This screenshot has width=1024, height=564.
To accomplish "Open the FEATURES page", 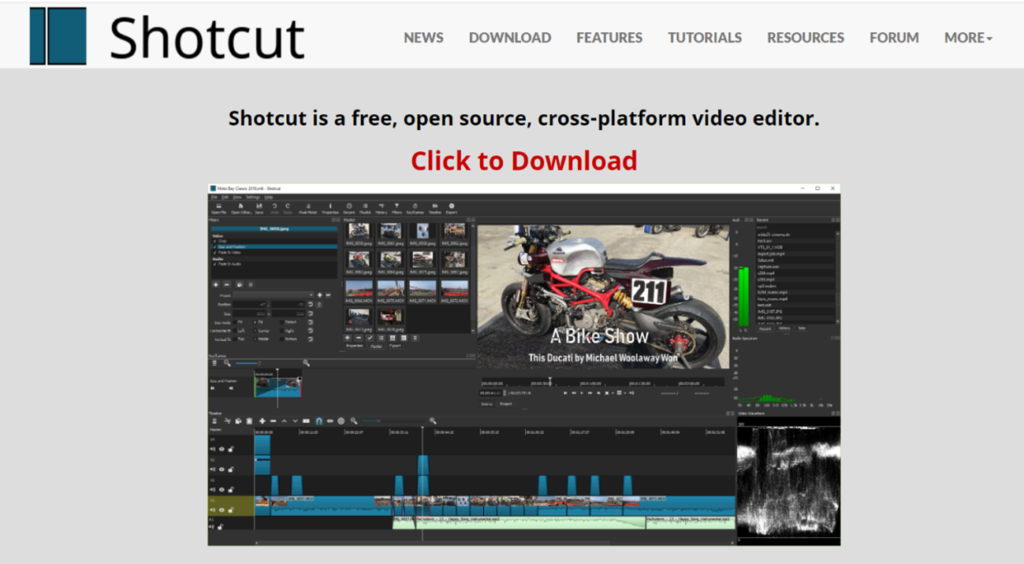I will point(609,38).
